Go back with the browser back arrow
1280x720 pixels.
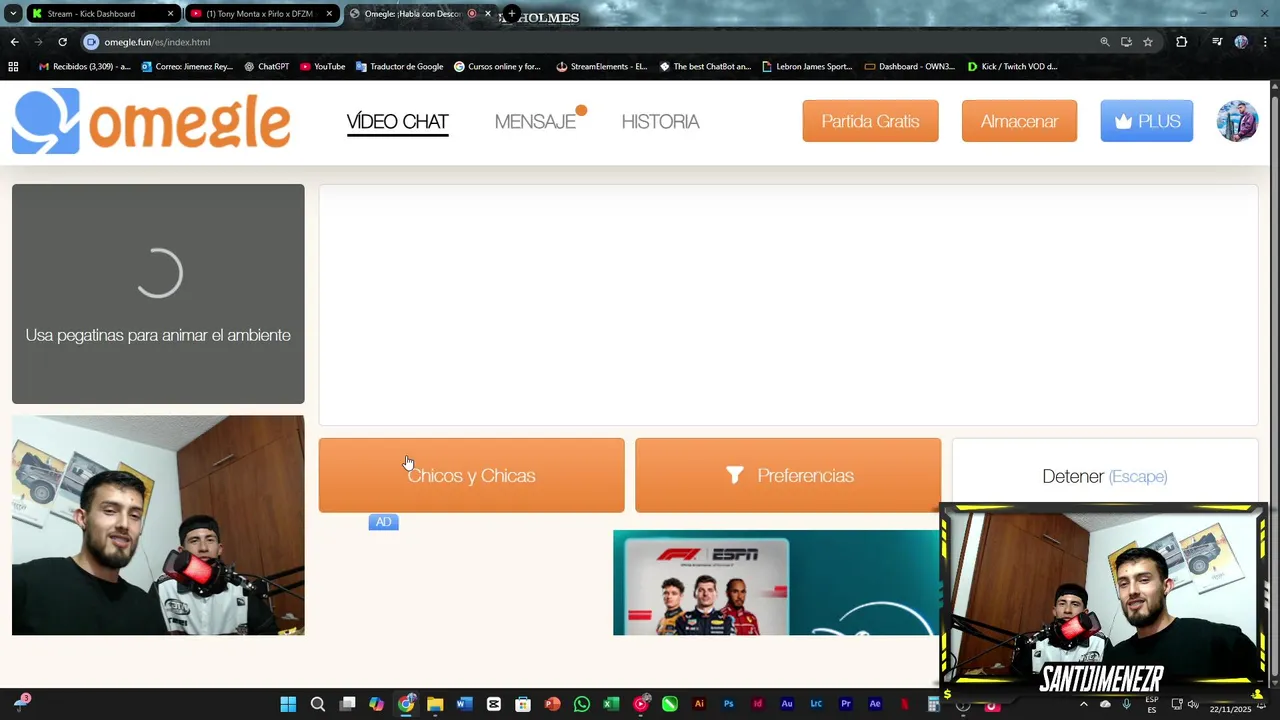pos(14,42)
